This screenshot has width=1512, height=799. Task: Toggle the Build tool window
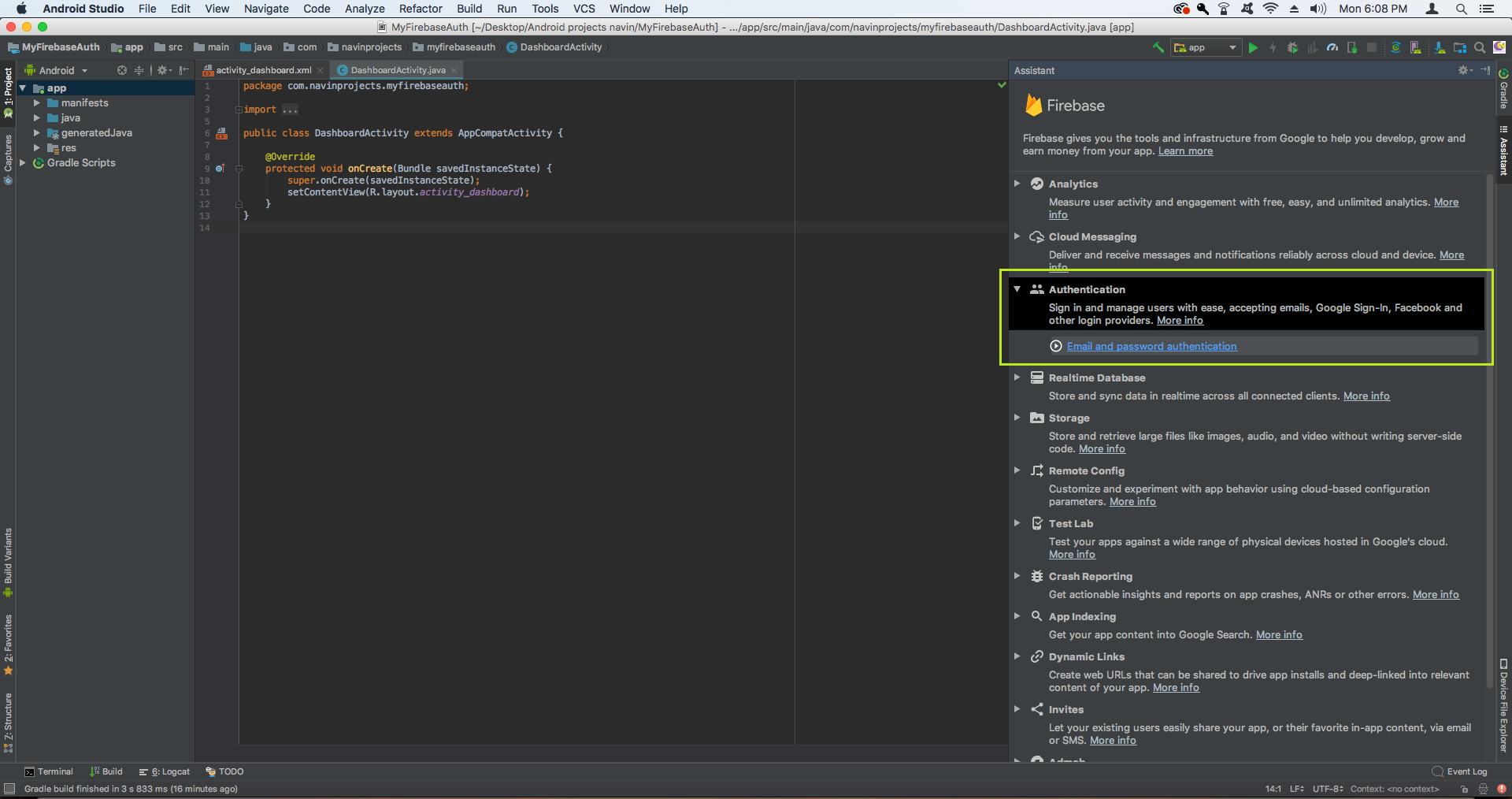(x=106, y=771)
